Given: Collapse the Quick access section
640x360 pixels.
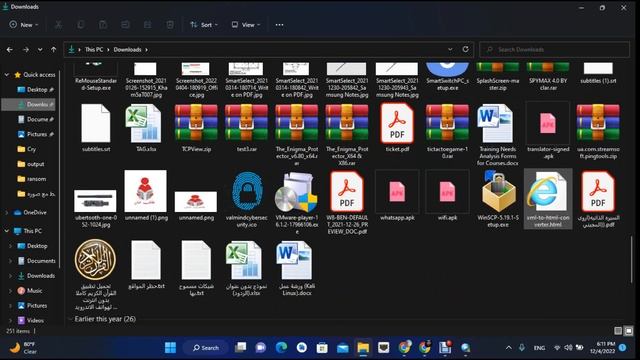Looking at the screenshot, I should pyautogui.click(x=7, y=75).
